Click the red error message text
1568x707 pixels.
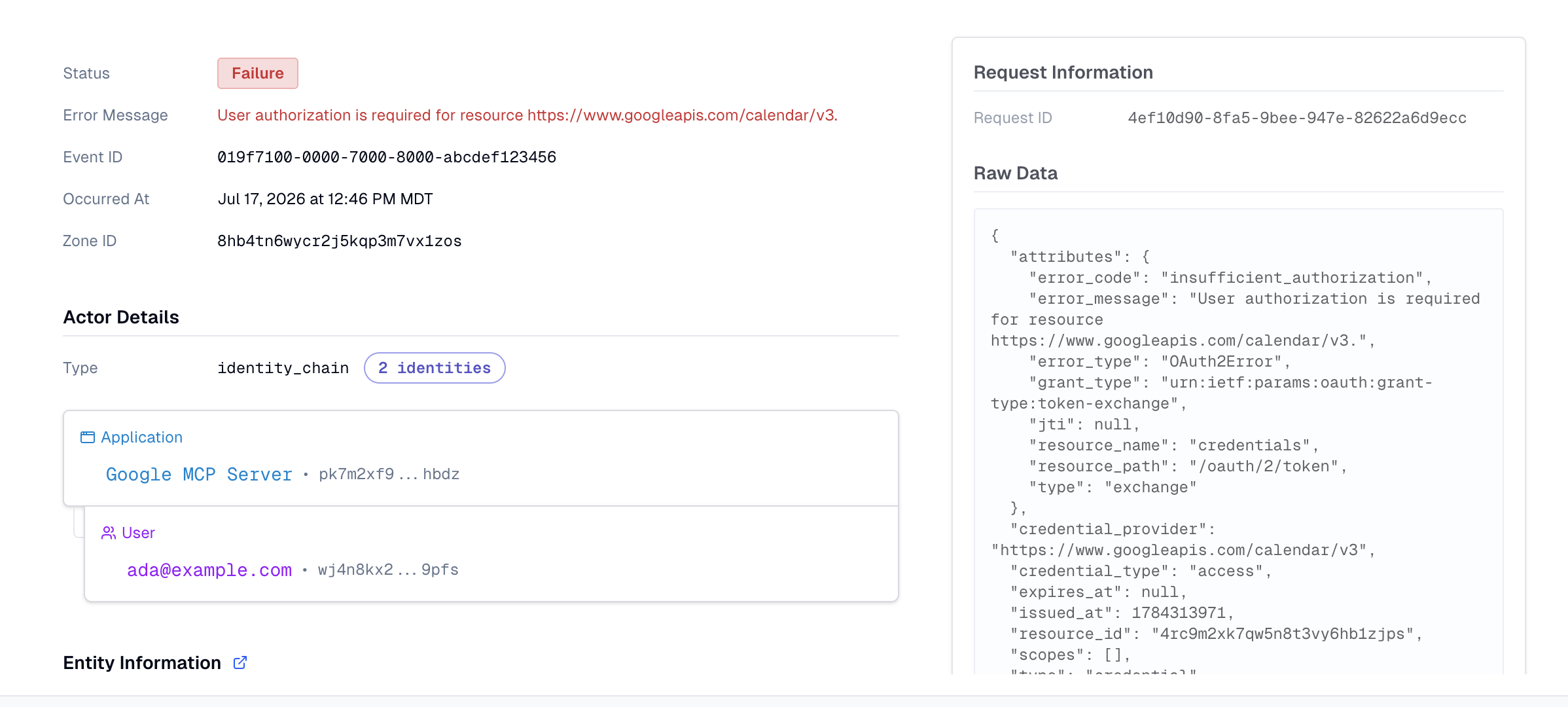(x=527, y=115)
